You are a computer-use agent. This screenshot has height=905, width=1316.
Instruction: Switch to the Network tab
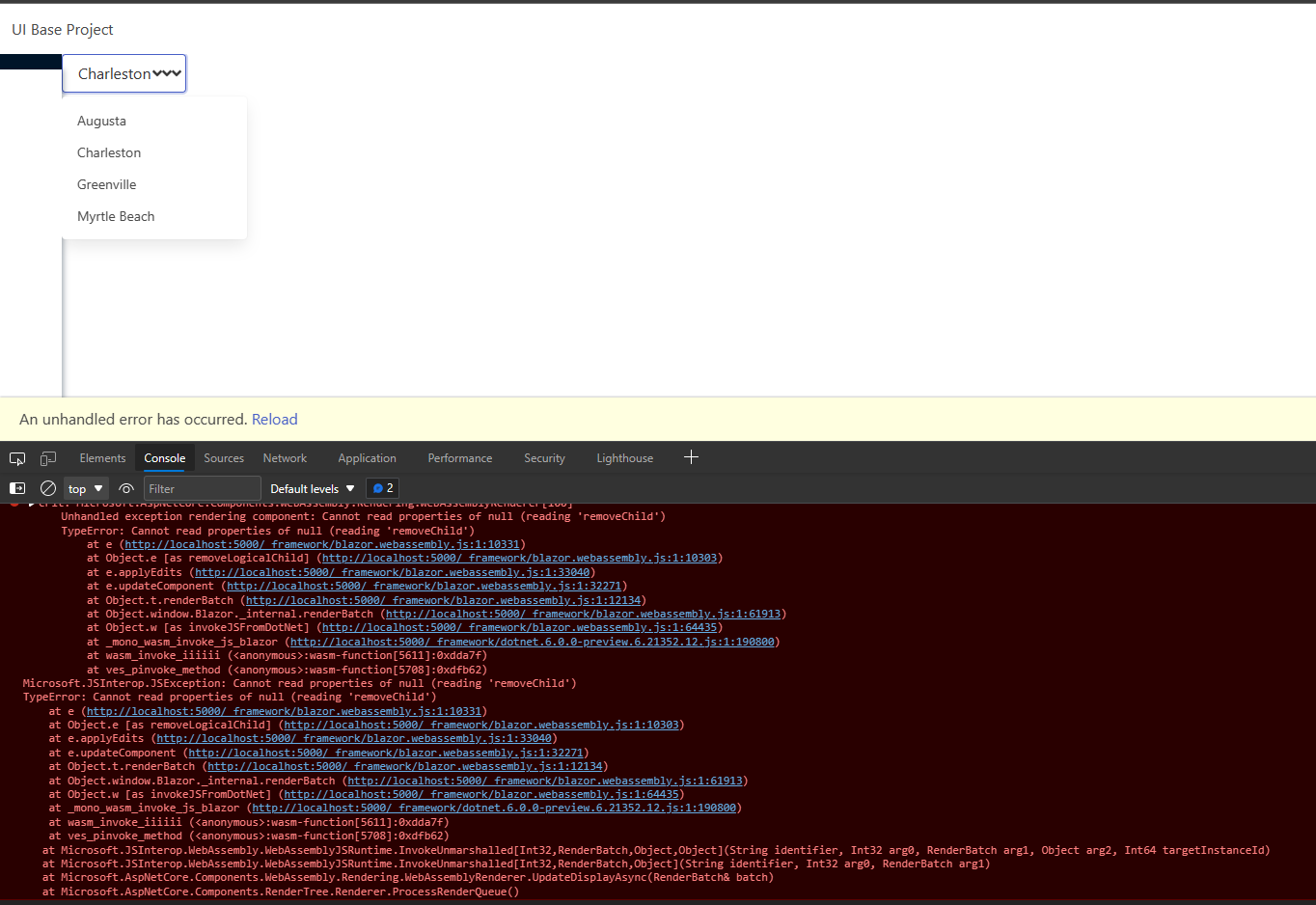click(285, 457)
